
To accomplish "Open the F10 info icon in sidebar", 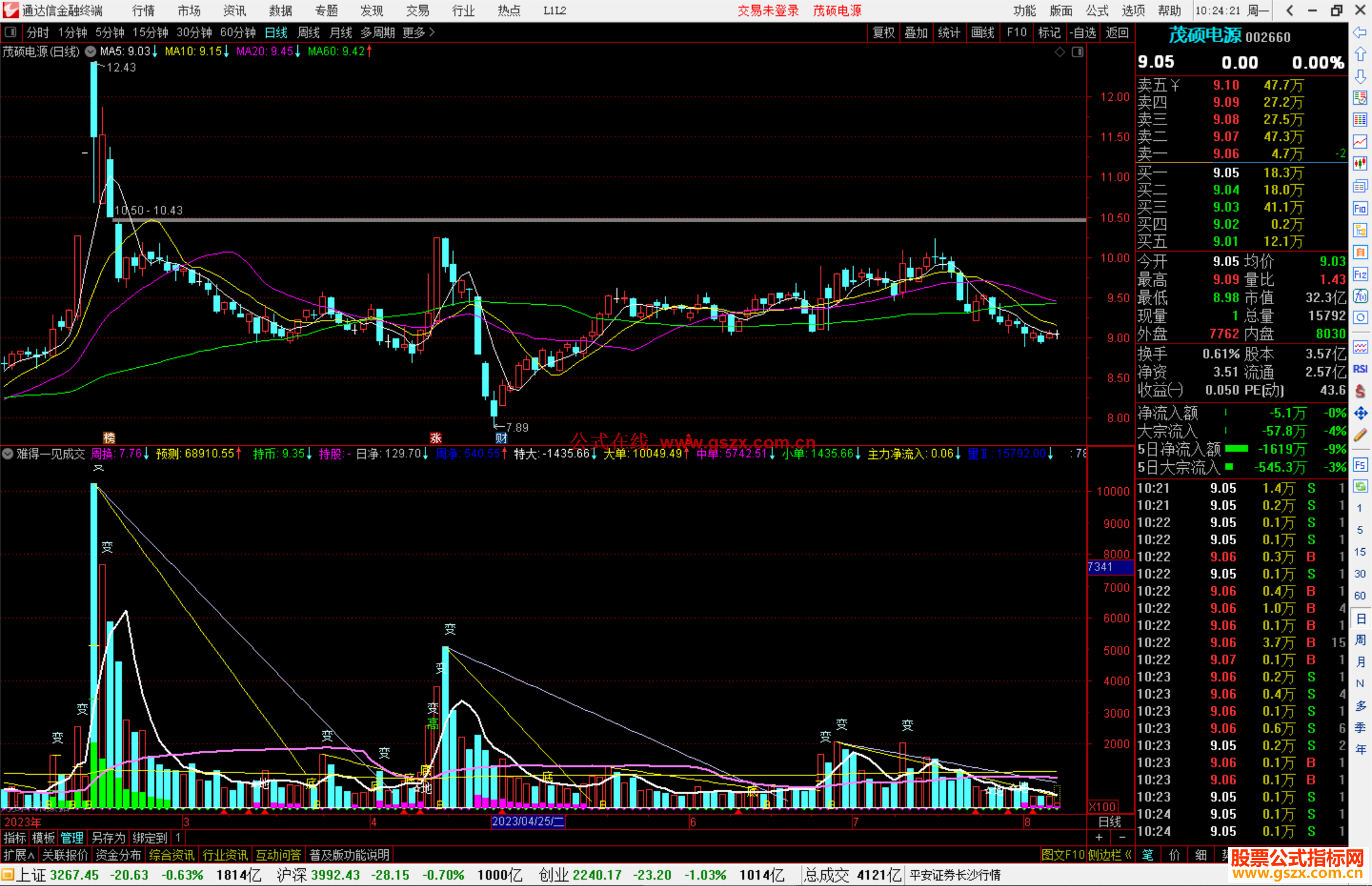I will tap(1360, 208).
